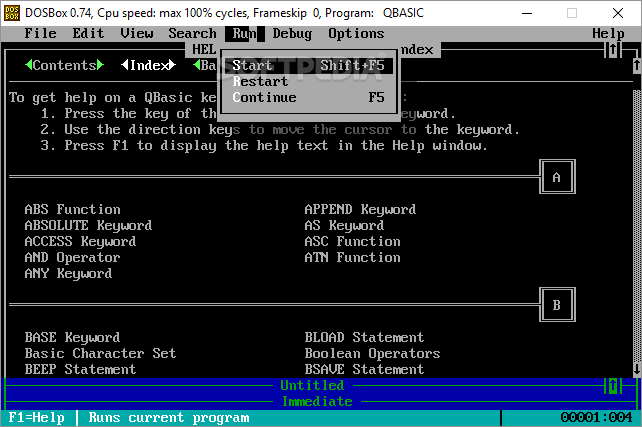Click F1=Help in the status bar
Screen dimensions: 642x427
click(x=36, y=418)
